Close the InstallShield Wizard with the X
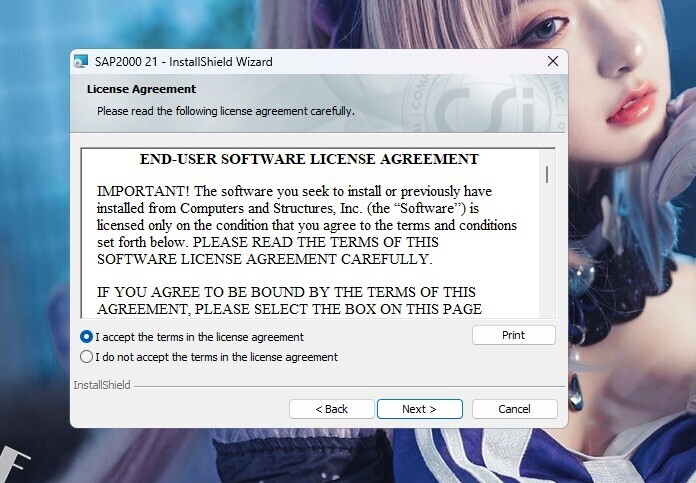Screen dimensions: 696x483 [x=553, y=61]
